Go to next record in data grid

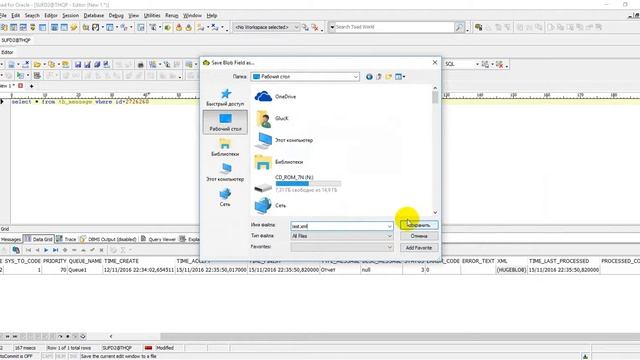tap(46, 250)
